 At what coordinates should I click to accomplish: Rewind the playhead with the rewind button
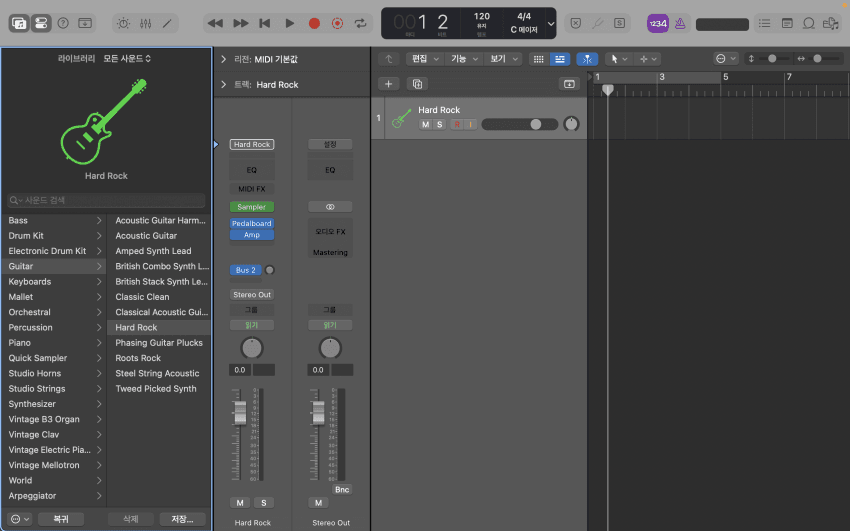click(215, 23)
